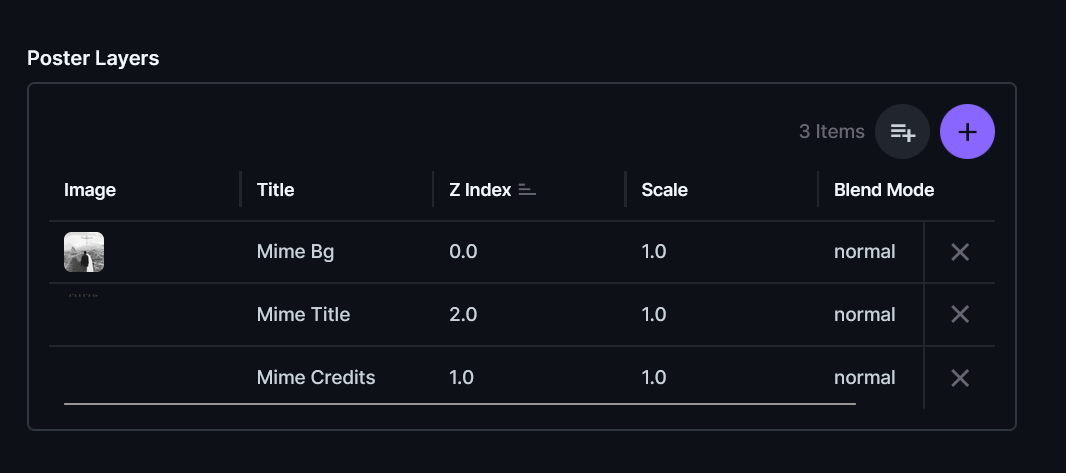Click the Z Index sort icon
The width and height of the screenshot is (1066, 473).
tap(527, 190)
